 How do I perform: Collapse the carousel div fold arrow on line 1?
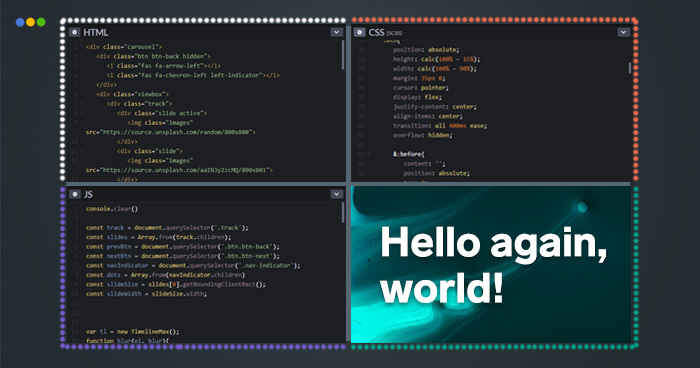point(82,47)
